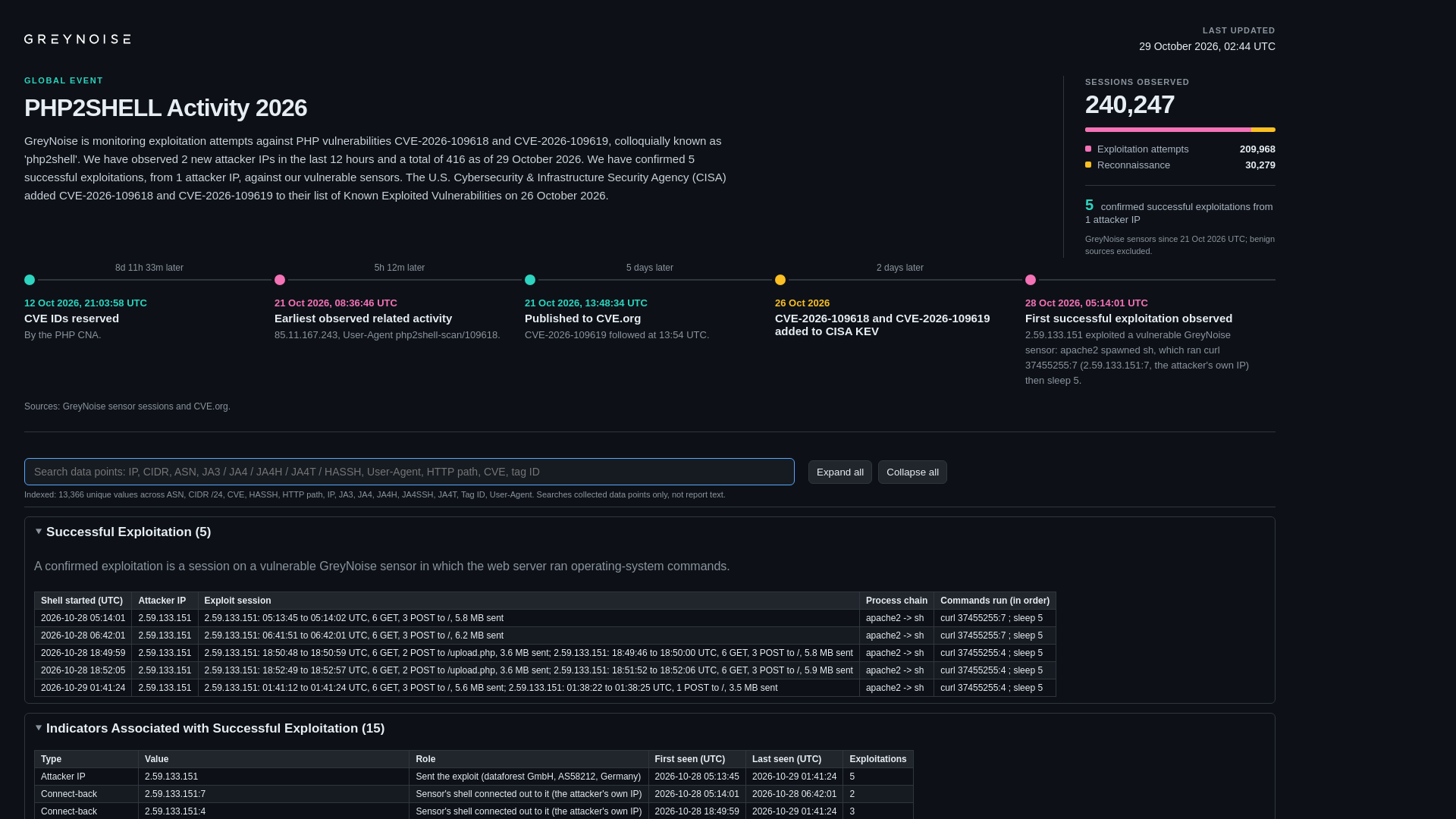The height and width of the screenshot is (819, 1456).
Task: Click Connect-back value 2.59.133.151:4
Action: point(175,811)
